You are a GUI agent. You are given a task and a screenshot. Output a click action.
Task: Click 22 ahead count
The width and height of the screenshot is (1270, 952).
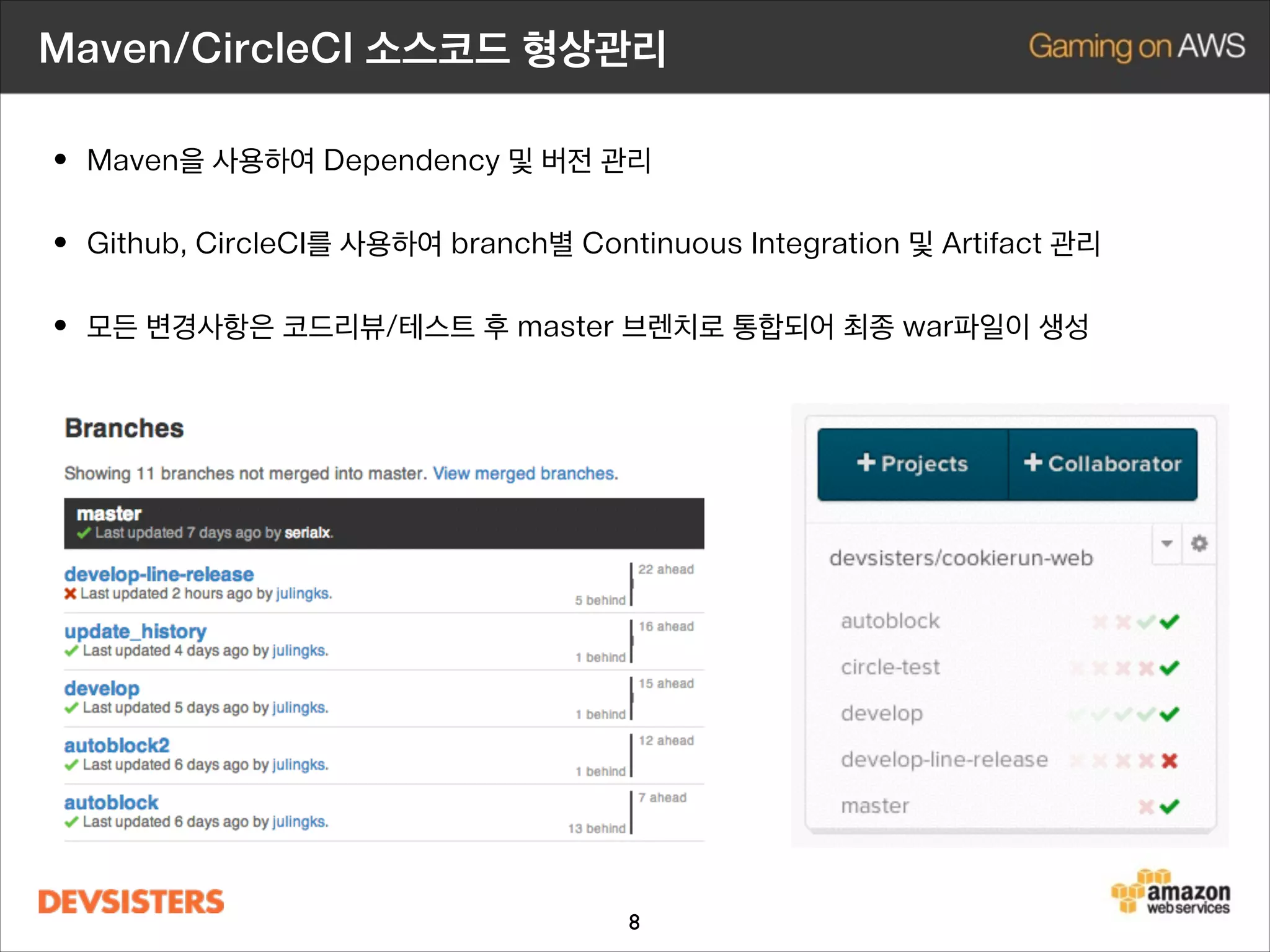(x=666, y=569)
